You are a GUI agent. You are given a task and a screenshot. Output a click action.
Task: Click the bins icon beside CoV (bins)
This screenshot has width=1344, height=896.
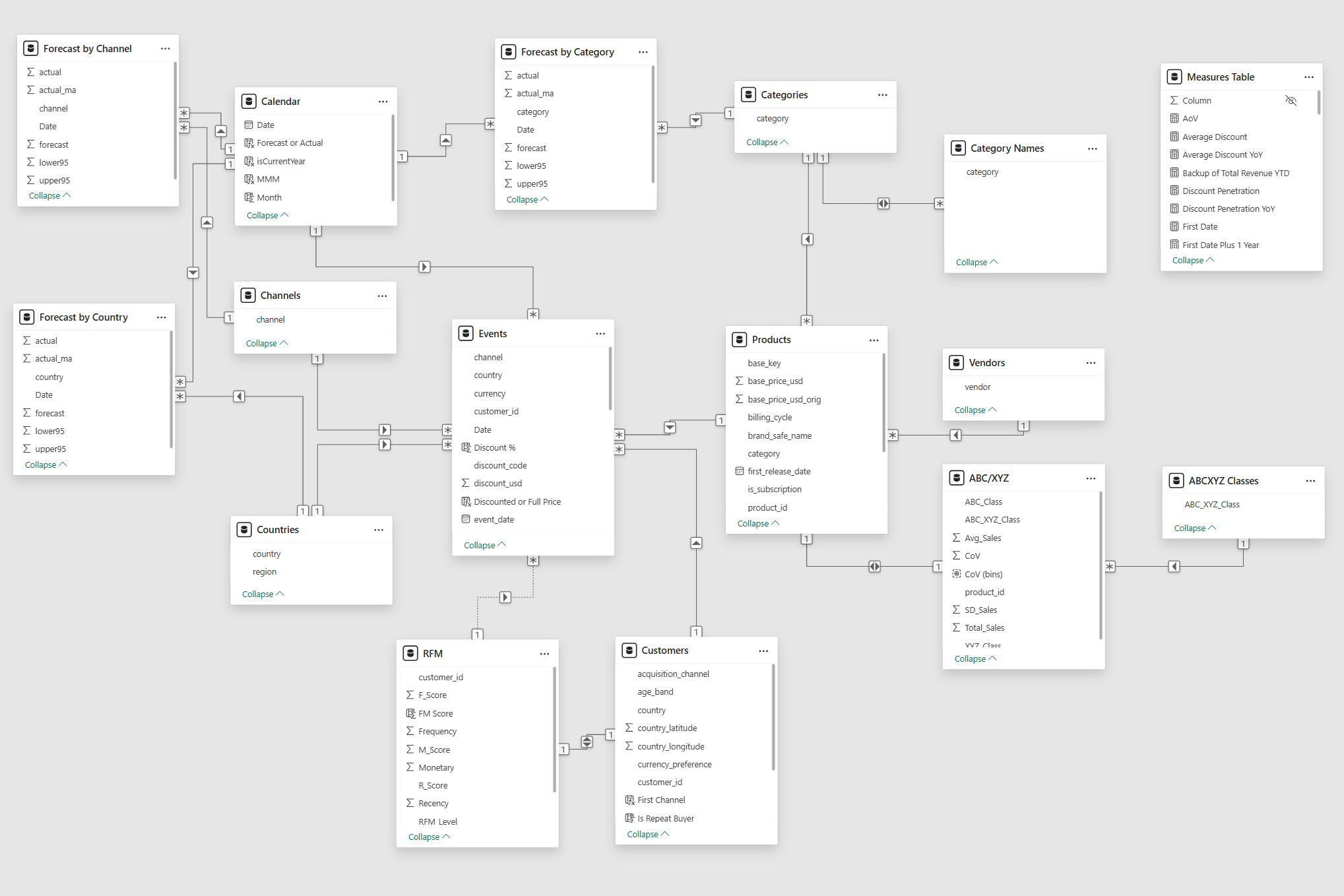pyautogui.click(x=956, y=574)
